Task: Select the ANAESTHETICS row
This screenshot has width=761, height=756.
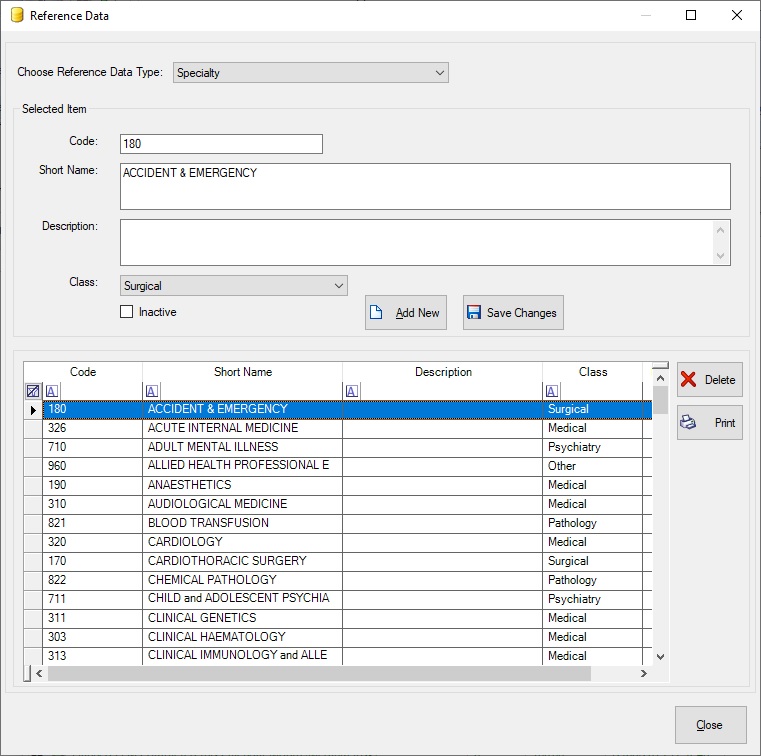Action: point(338,485)
